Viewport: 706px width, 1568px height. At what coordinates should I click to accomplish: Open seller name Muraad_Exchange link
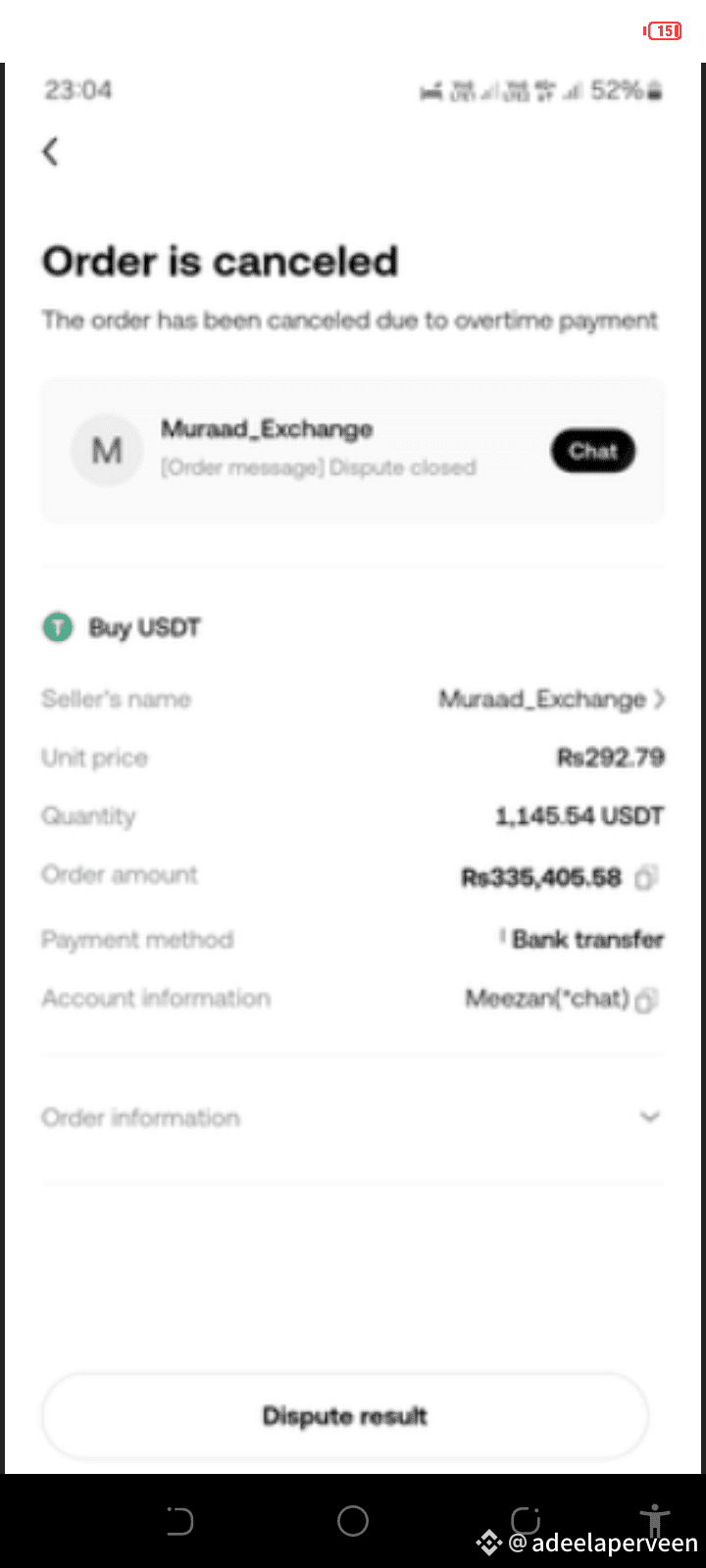(x=541, y=699)
